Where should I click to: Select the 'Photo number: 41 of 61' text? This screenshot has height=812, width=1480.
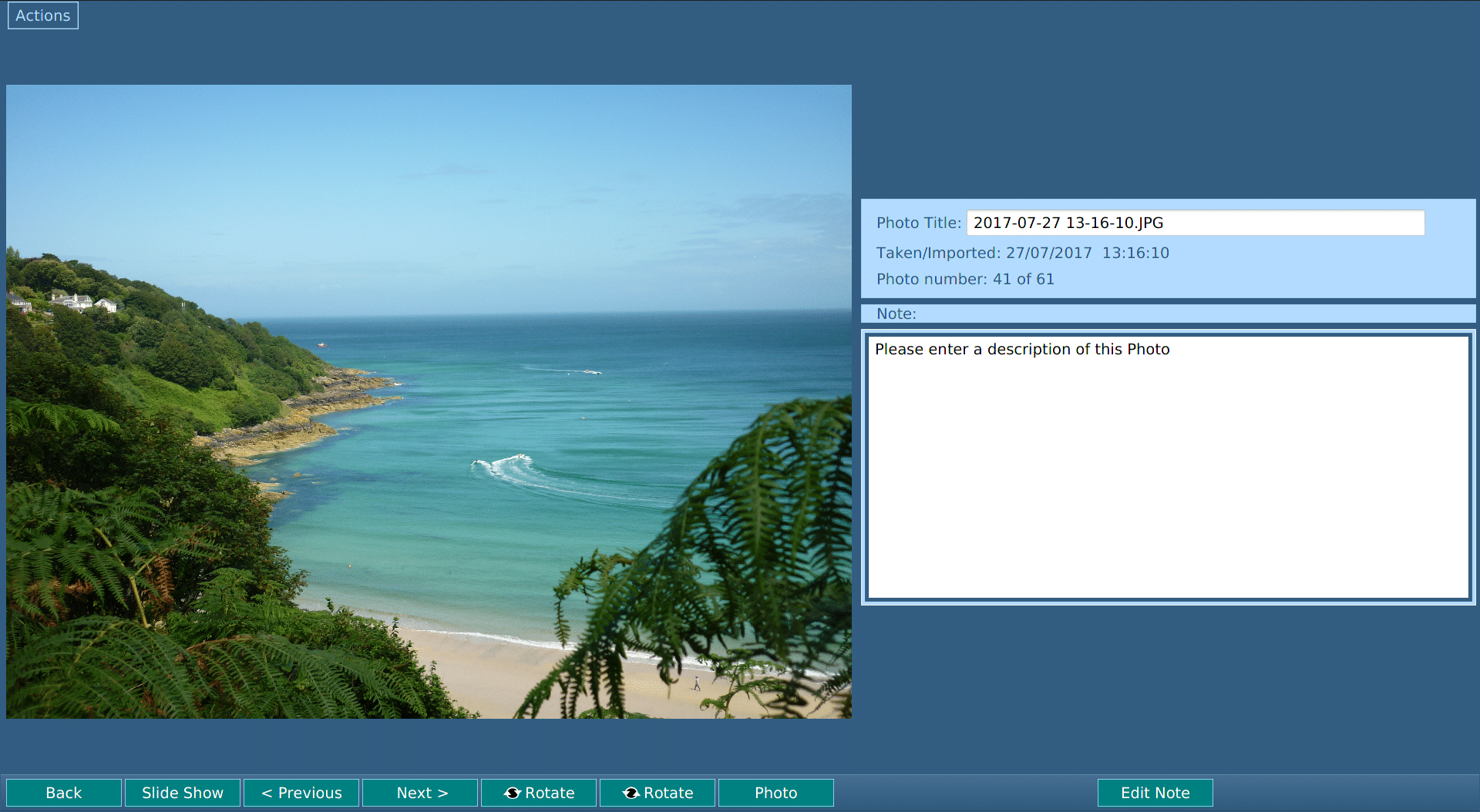[x=965, y=279]
